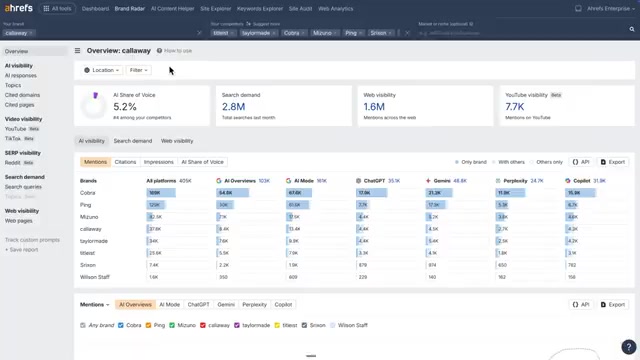Viewport: 640px width, 360px height.
Task: Click the lower API button by the chart
Action: (581, 304)
